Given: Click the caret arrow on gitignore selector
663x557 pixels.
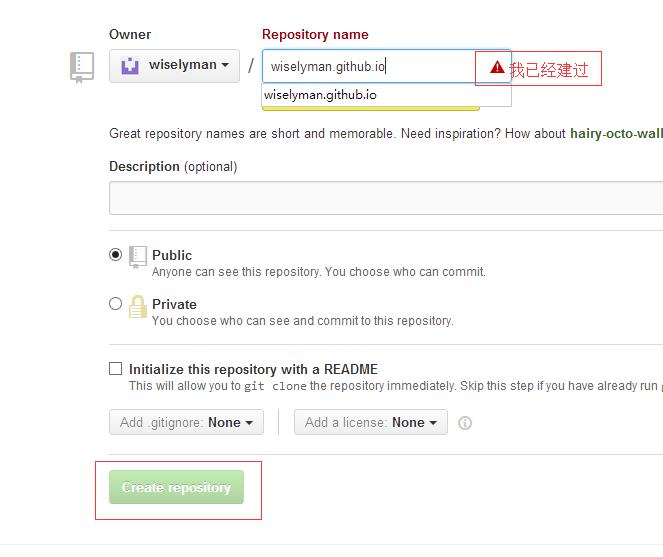Looking at the screenshot, I should pos(249,423).
